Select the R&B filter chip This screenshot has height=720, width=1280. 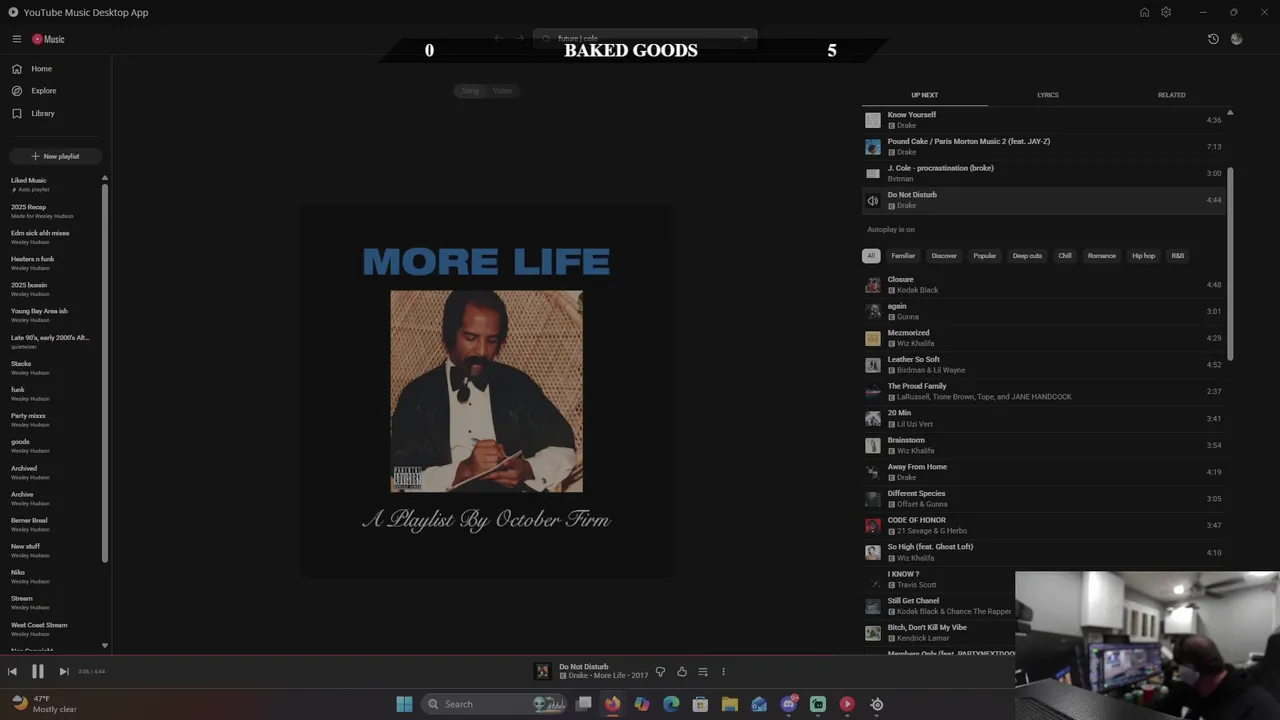tap(1178, 256)
